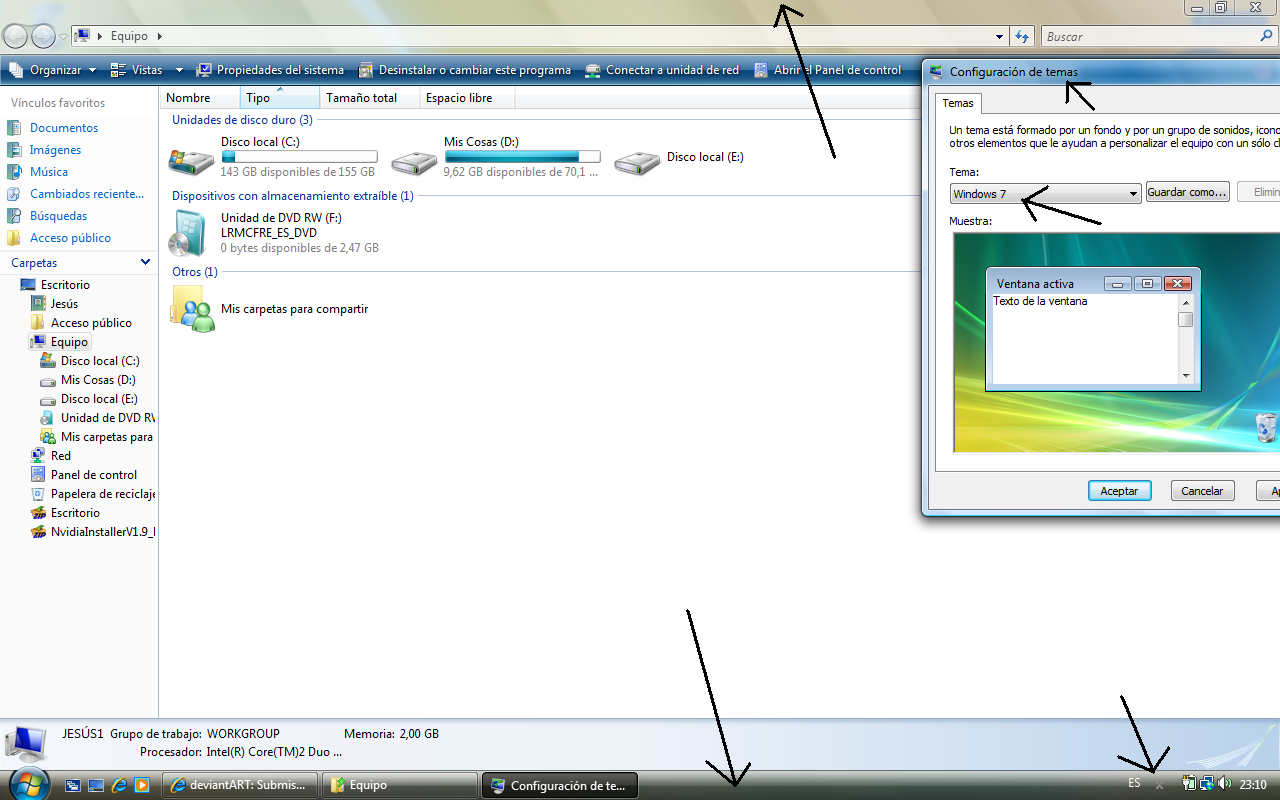Click the computer icon in address bar
Image resolution: width=1280 pixels, height=800 pixels.
[x=83, y=36]
